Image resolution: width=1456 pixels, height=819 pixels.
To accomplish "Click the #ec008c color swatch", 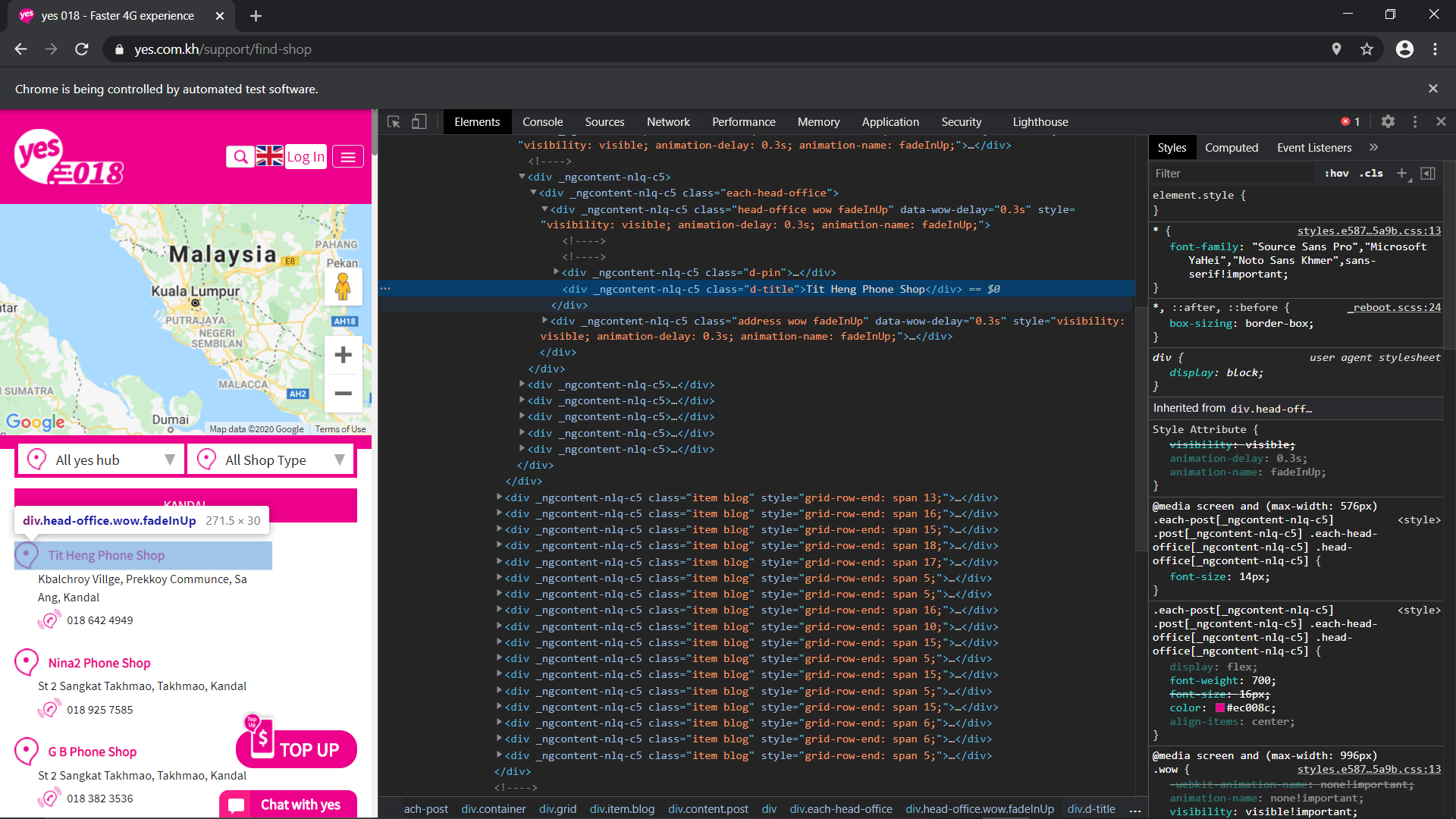I will (x=1219, y=708).
